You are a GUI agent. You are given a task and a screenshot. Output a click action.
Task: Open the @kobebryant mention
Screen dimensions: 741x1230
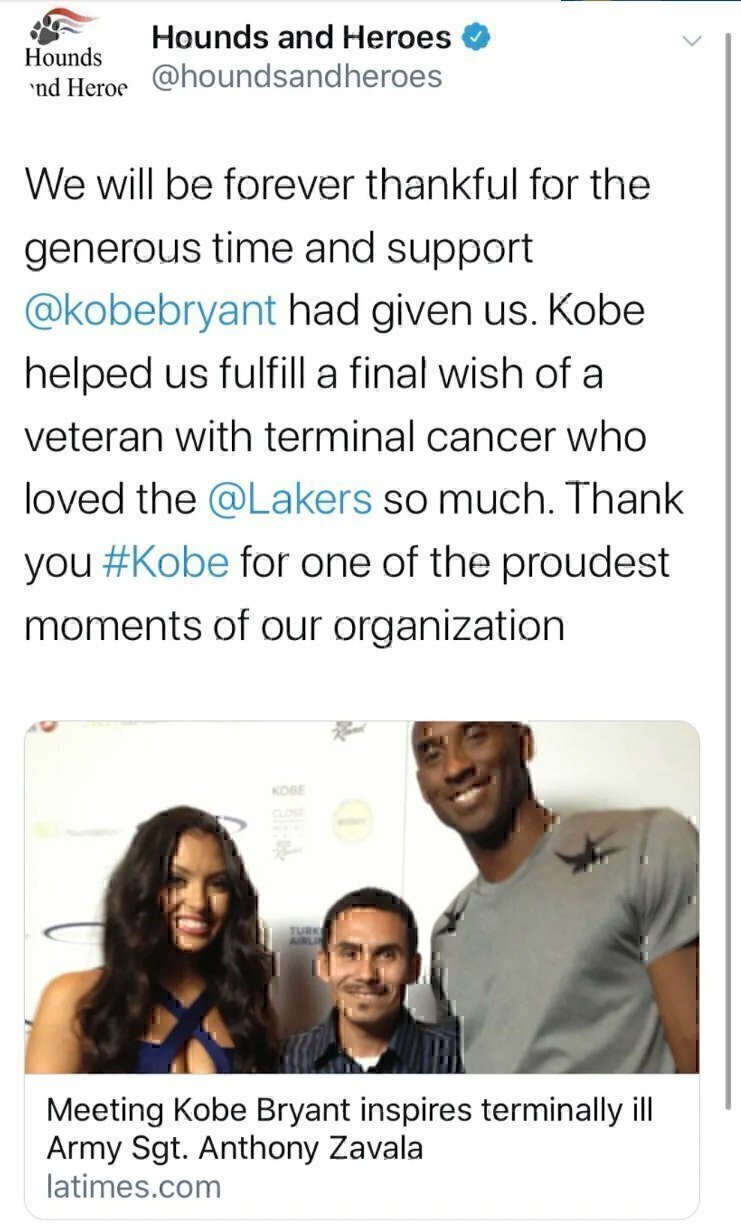[151, 310]
